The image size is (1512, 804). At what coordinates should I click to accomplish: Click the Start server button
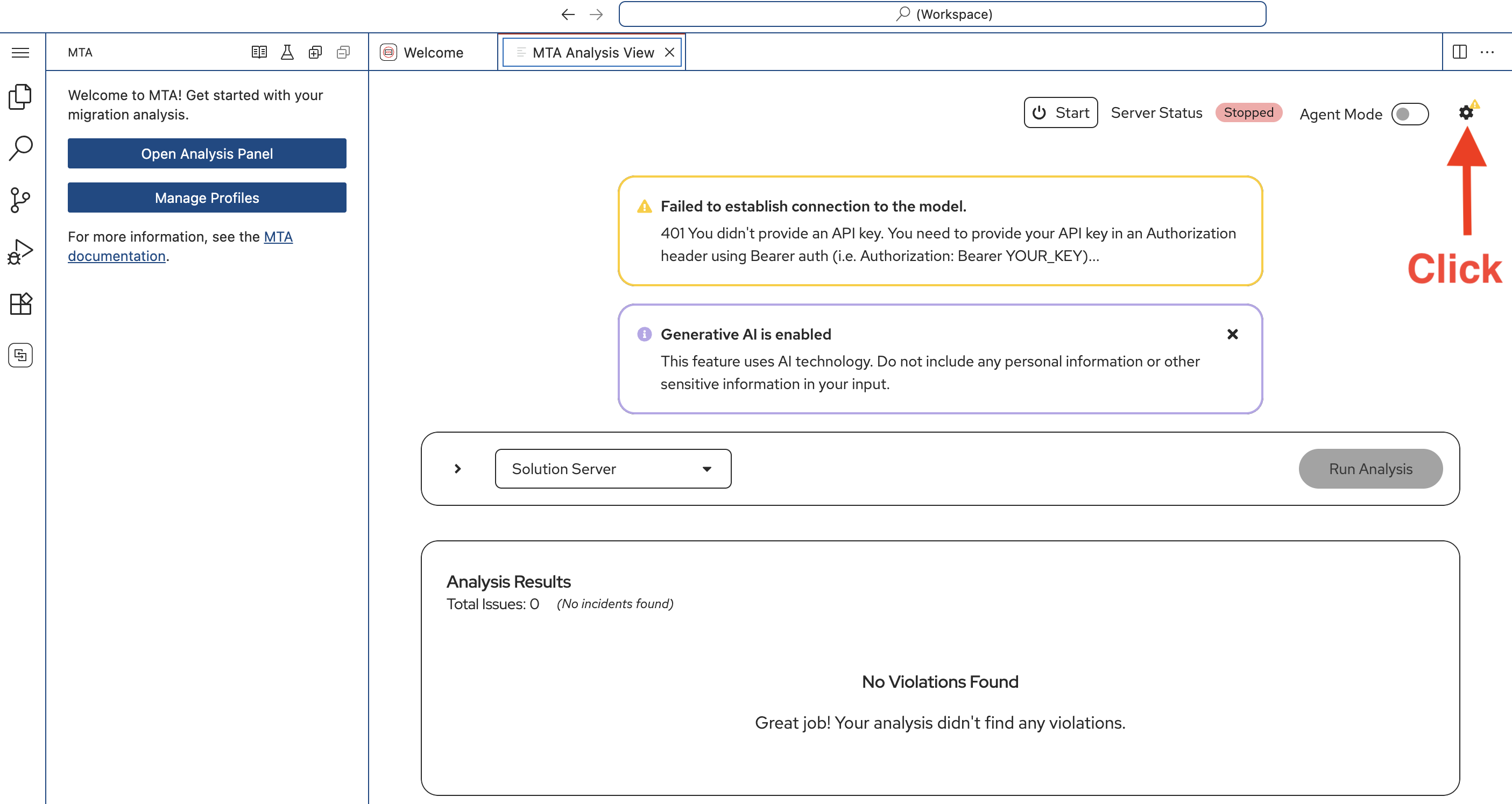pos(1060,112)
